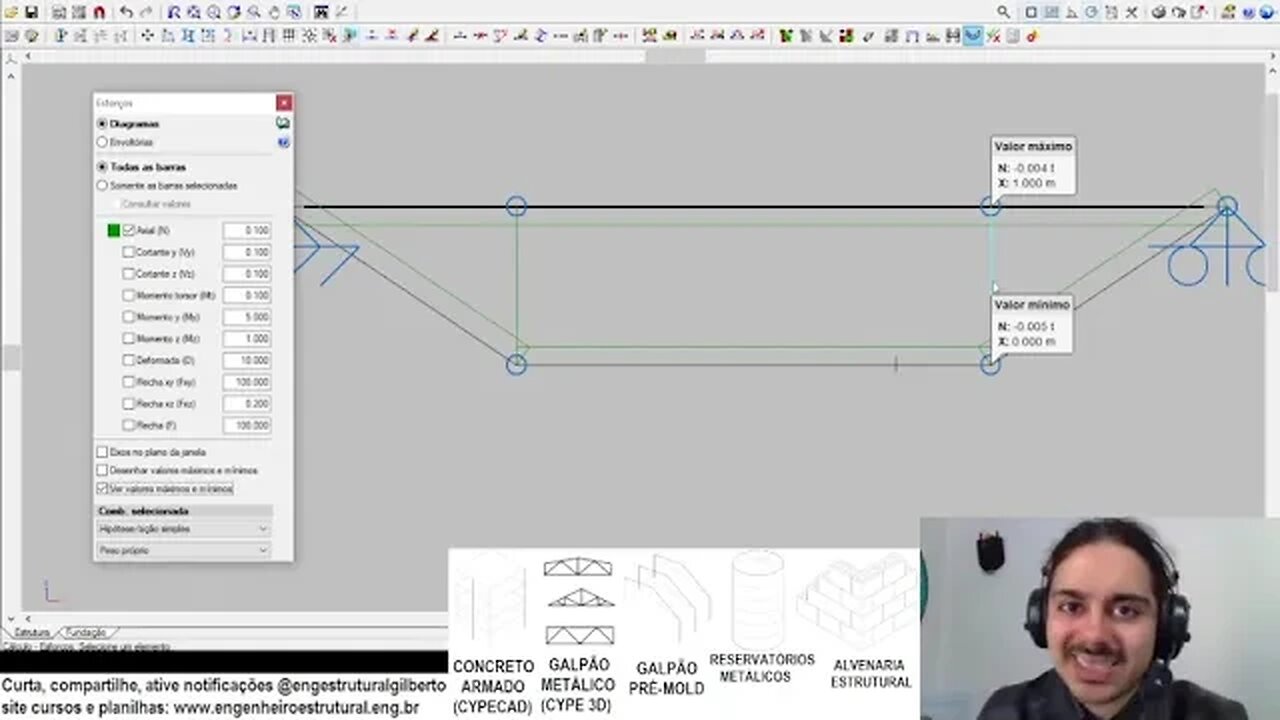Uncheck the Axial (N) checkbox
Screen dimensions: 1280x720
pos(129,230)
